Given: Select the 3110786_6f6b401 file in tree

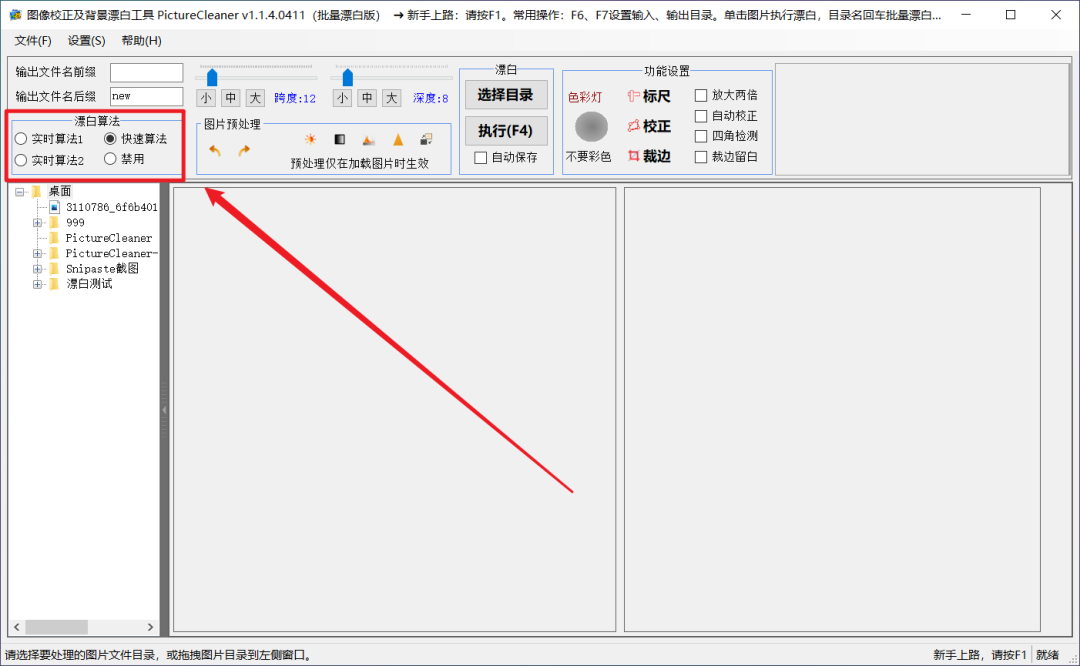Looking at the screenshot, I should [112, 207].
